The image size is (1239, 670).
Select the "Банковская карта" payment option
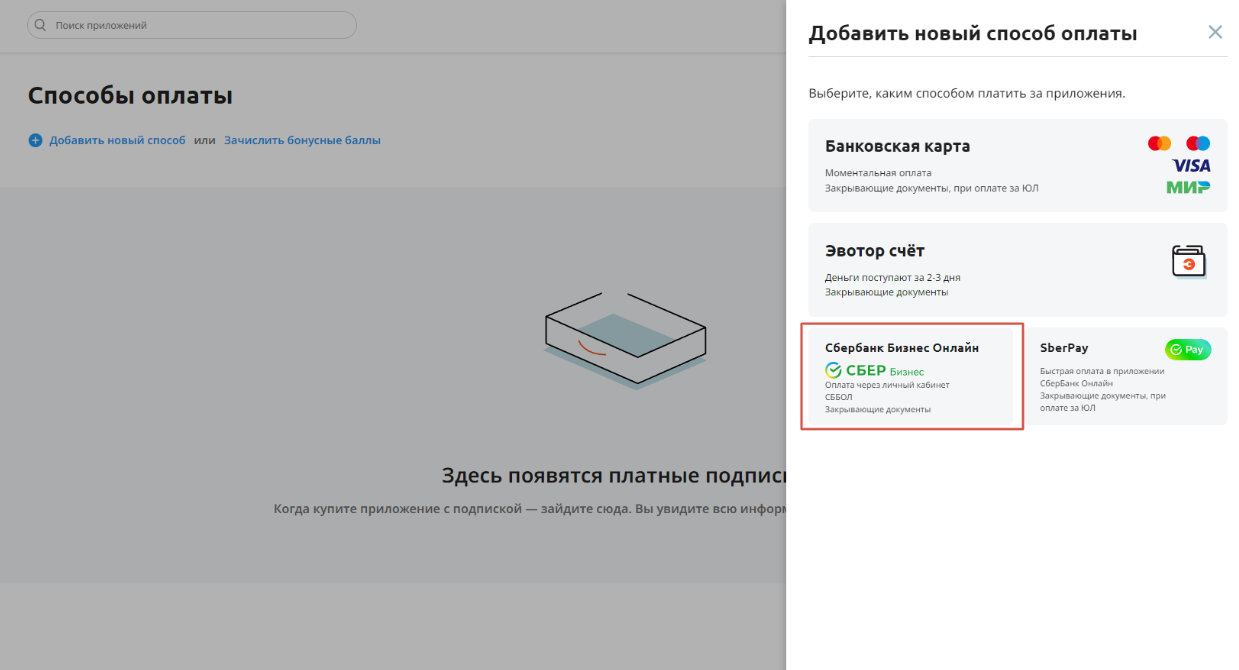click(1018, 165)
